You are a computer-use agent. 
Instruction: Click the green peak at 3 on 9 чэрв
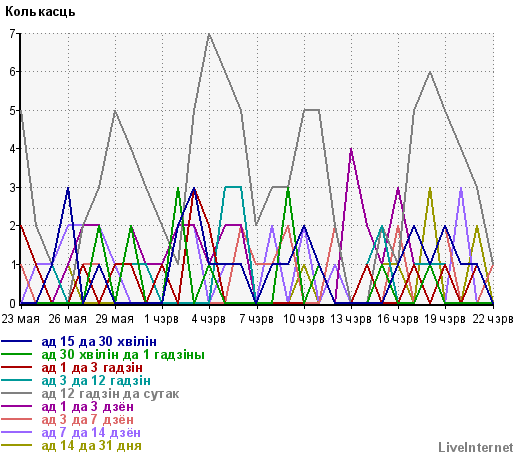pyautogui.click(x=288, y=188)
